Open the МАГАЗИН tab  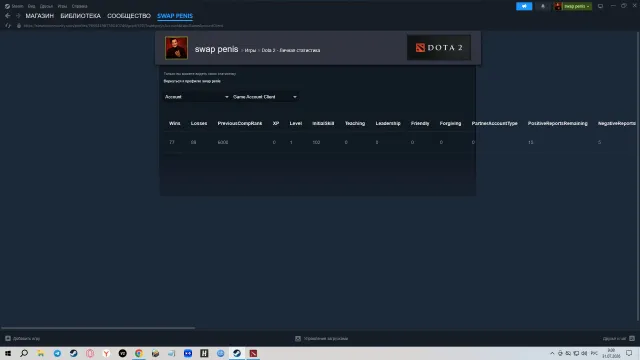(x=40, y=16)
